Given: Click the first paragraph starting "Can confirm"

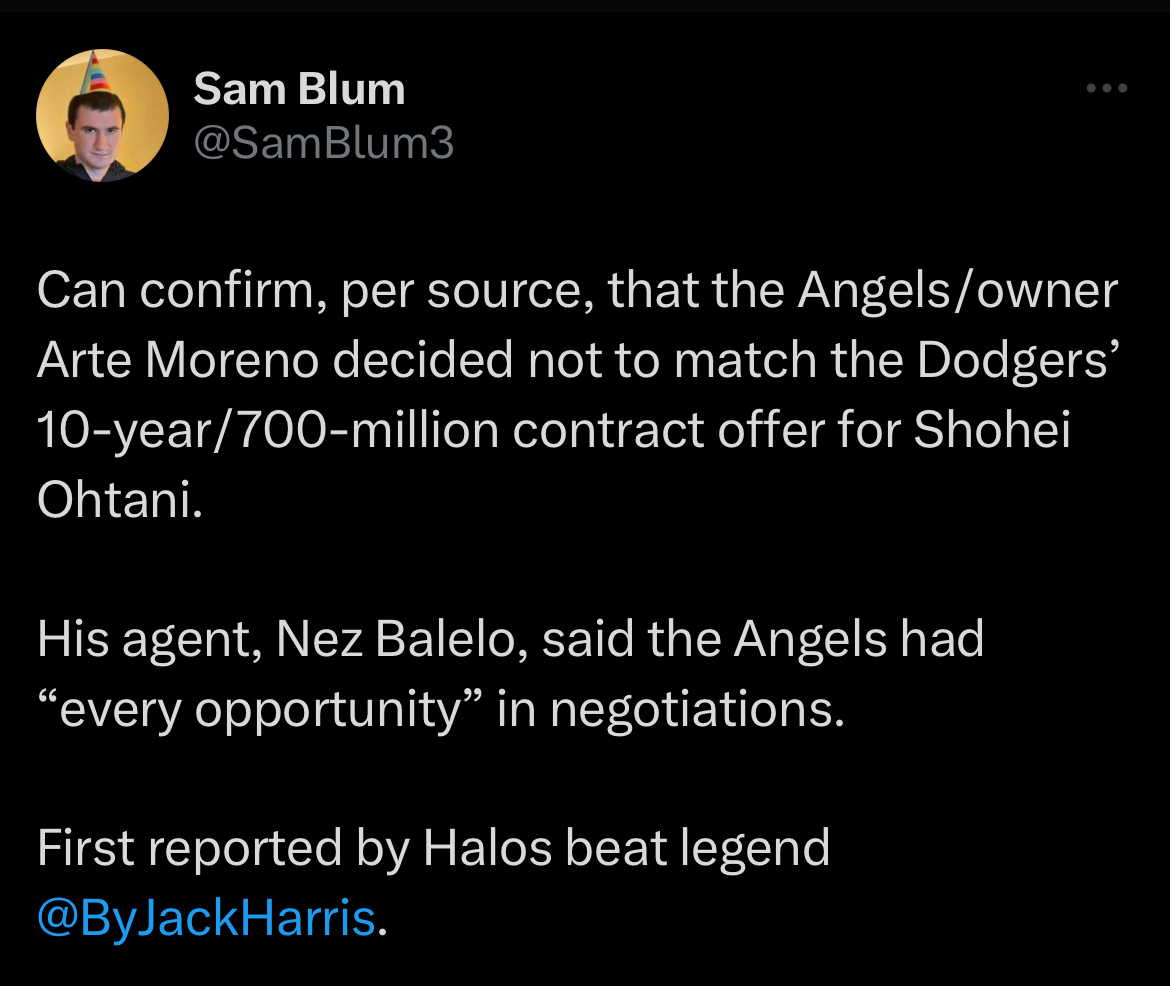Looking at the screenshot, I should 578,394.
